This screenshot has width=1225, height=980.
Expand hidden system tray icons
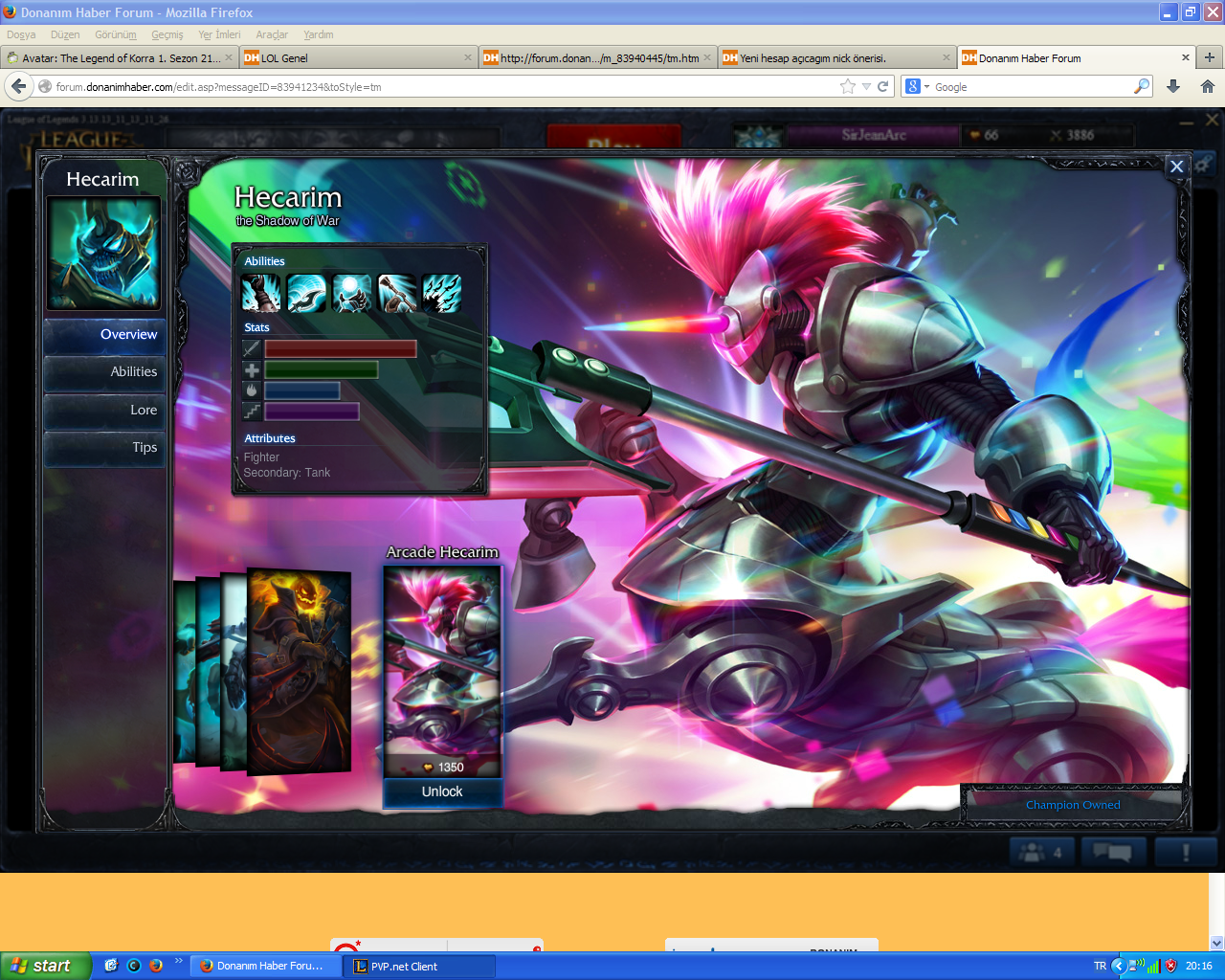click(x=1118, y=966)
